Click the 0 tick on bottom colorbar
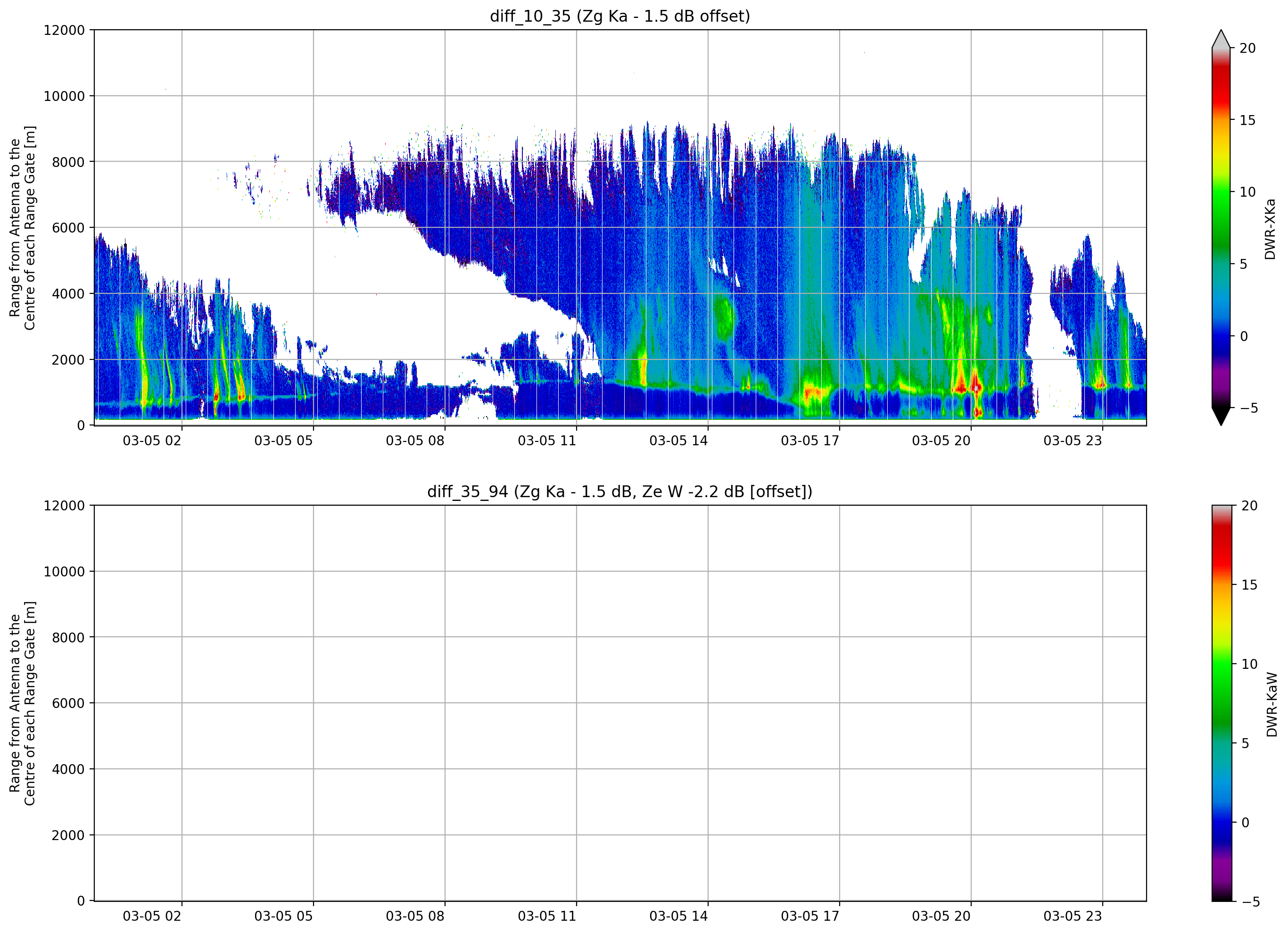The image size is (1288, 933). pos(1246,822)
